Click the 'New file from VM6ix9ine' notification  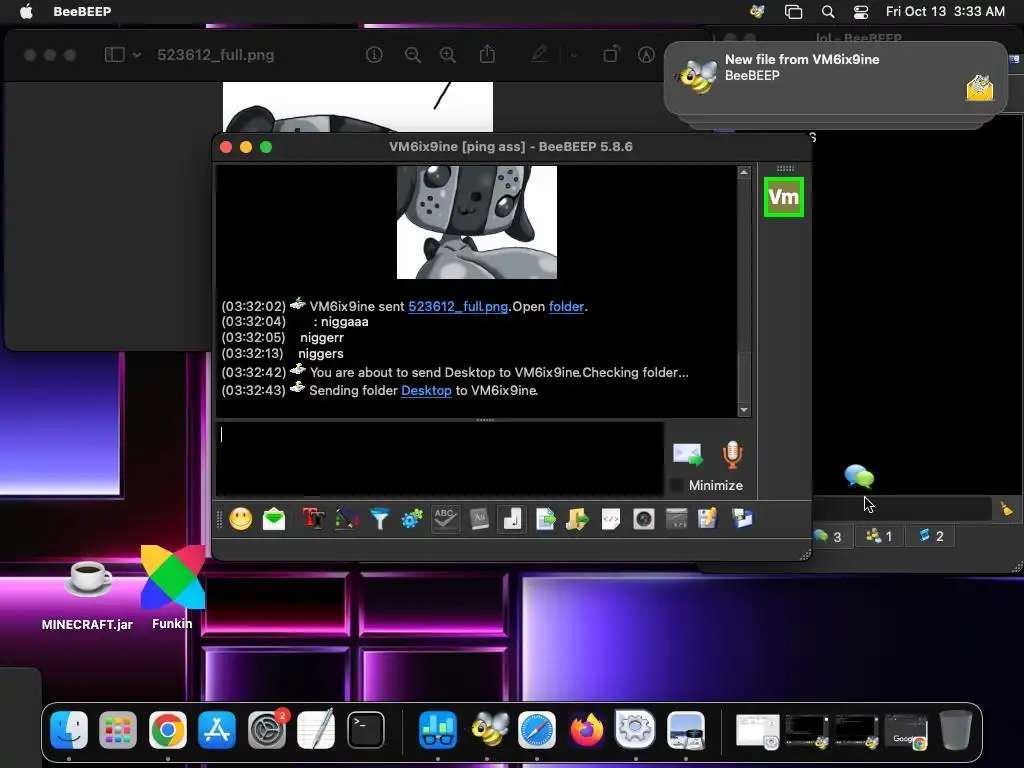pyautogui.click(x=835, y=78)
